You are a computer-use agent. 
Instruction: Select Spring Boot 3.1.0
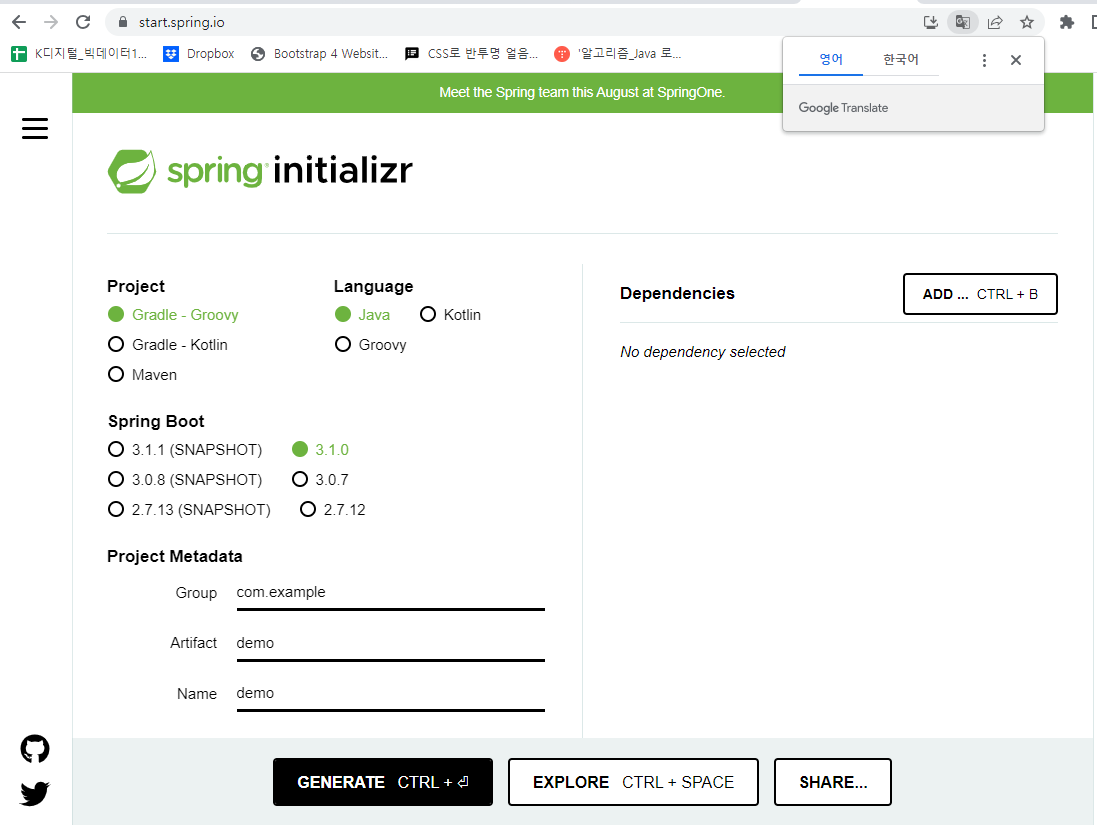pyautogui.click(x=320, y=450)
